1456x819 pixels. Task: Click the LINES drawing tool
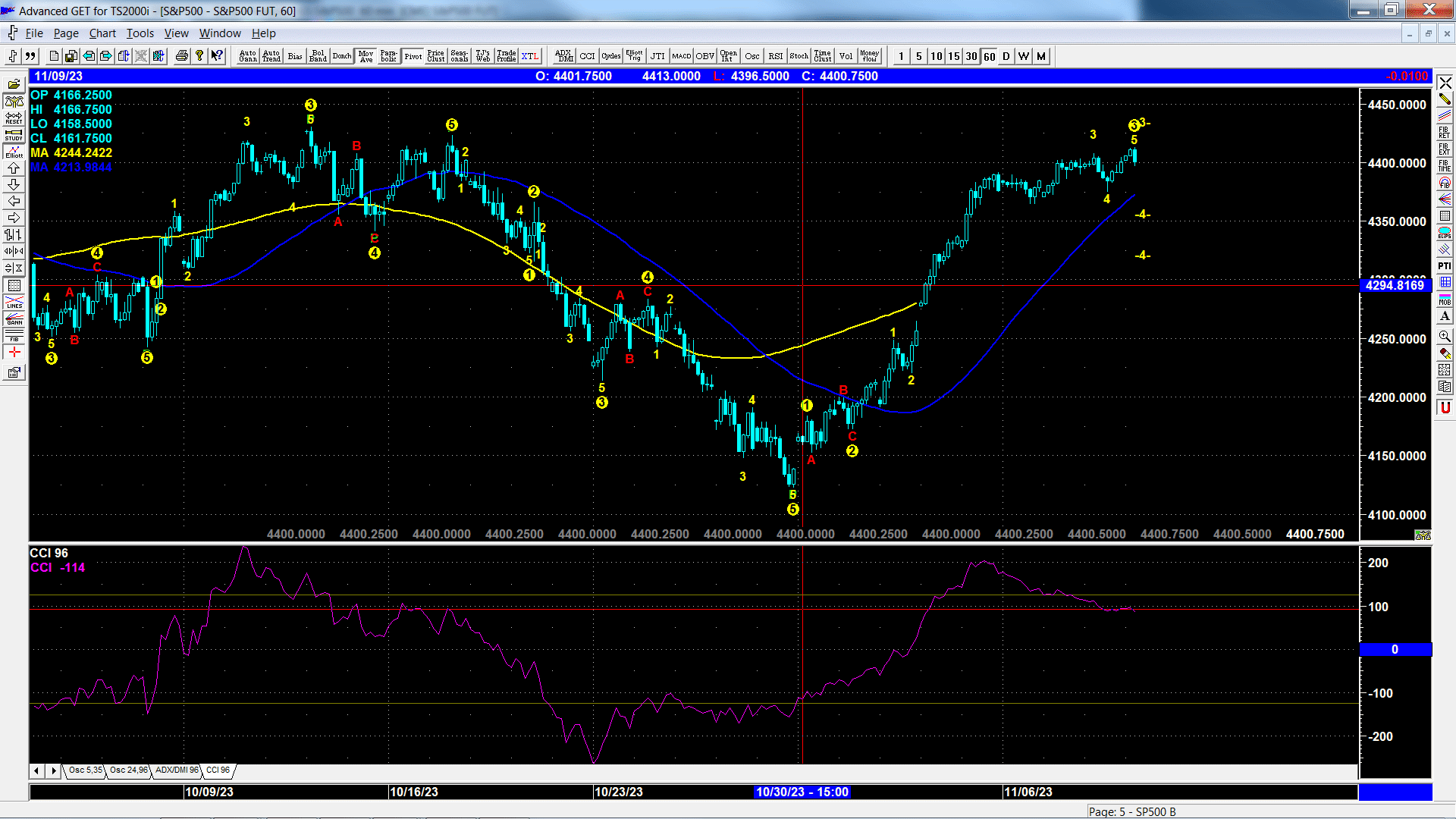(x=14, y=301)
